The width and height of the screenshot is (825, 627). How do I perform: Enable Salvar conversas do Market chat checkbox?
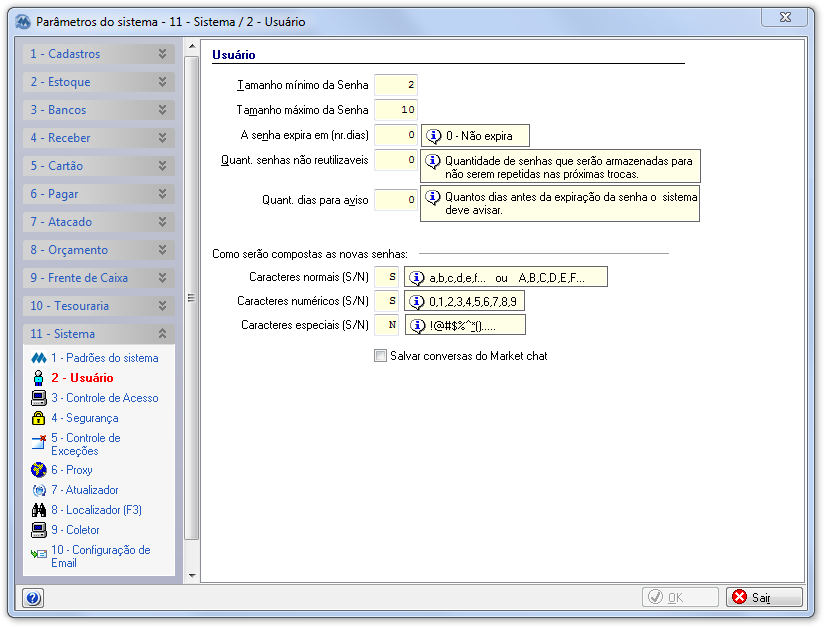(380, 356)
